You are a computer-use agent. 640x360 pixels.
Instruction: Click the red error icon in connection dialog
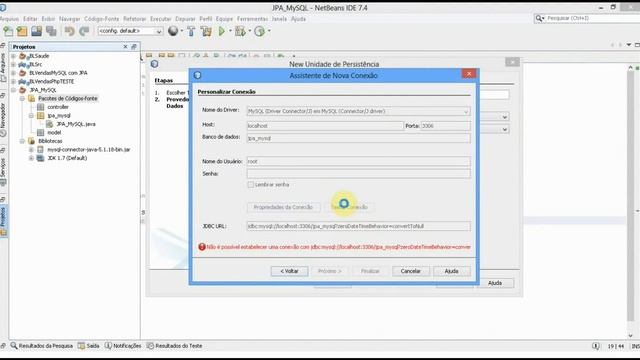(x=202, y=247)
